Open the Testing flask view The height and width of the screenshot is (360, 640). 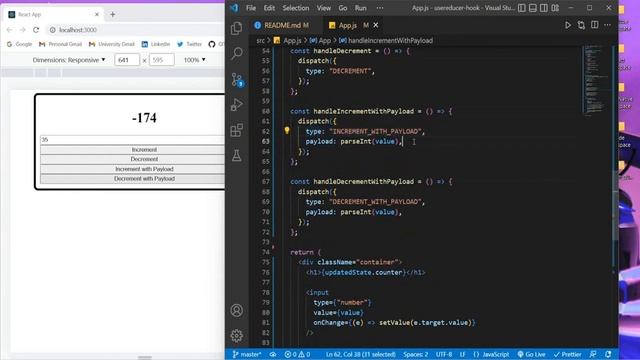[237, 156]
